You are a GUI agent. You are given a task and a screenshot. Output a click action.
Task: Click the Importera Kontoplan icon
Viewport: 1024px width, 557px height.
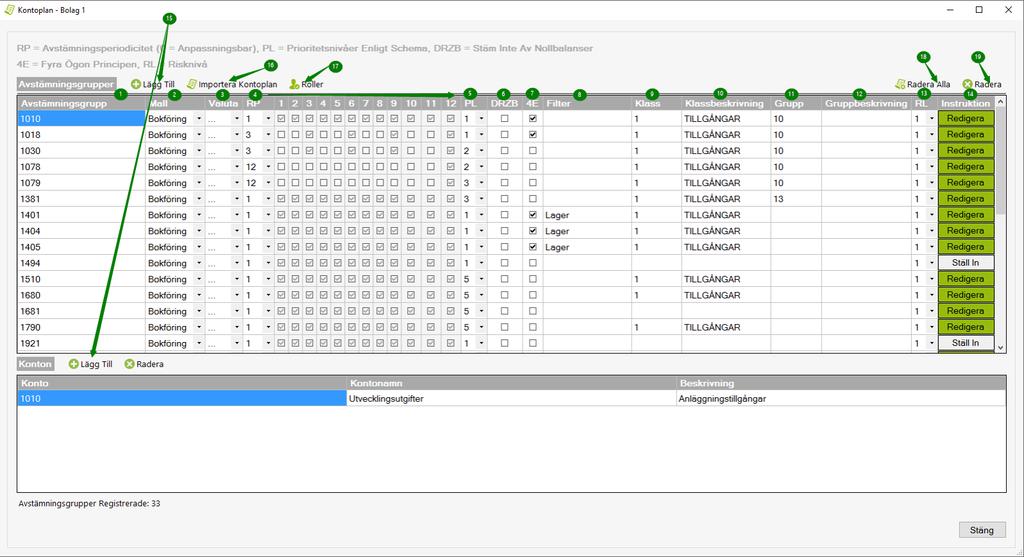(191, 84)
